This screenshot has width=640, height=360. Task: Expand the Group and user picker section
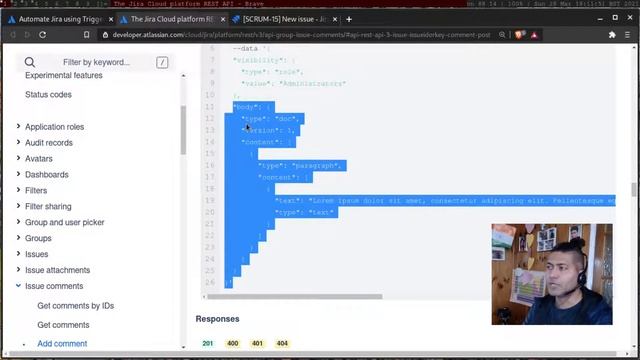18,222
